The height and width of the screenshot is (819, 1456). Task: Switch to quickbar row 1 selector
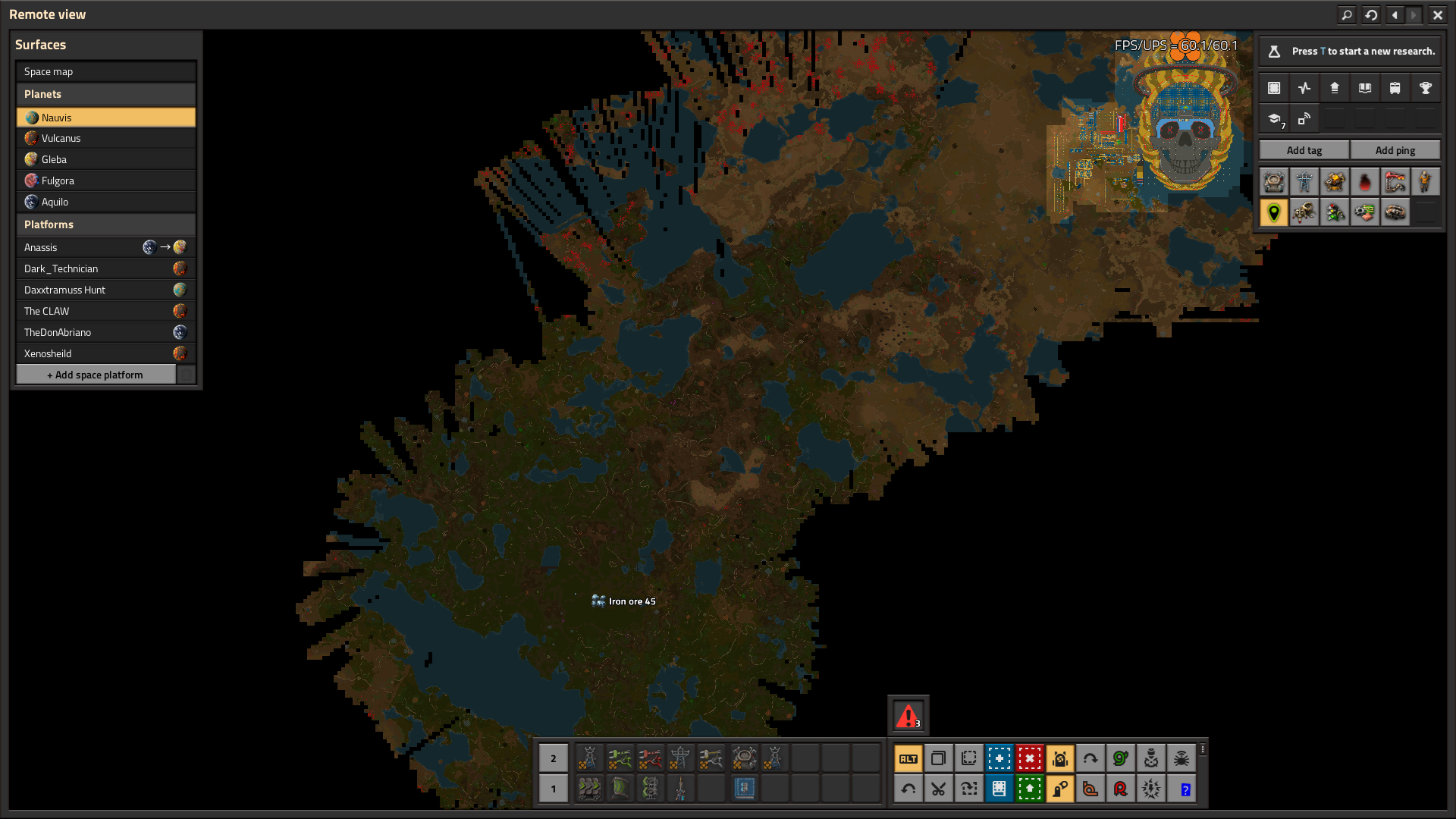tap(554, 789)
